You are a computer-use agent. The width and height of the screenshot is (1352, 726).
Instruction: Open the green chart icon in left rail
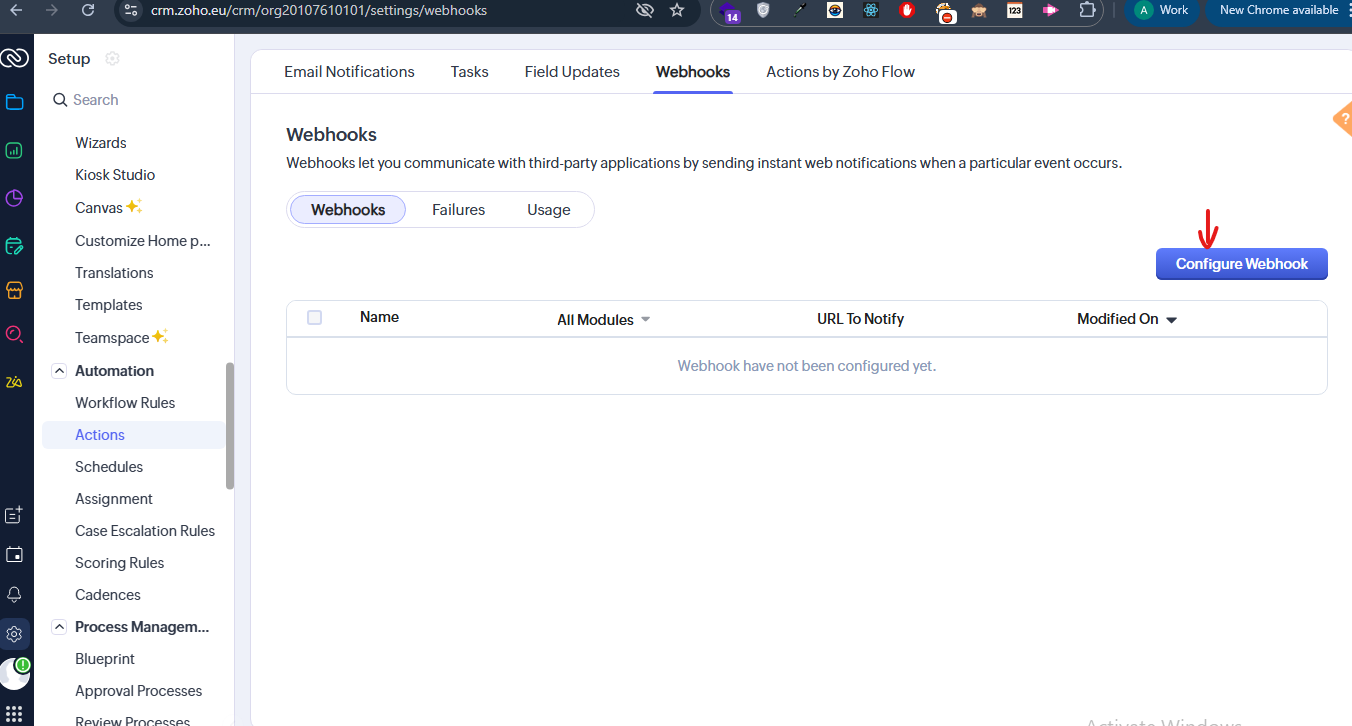15,151
